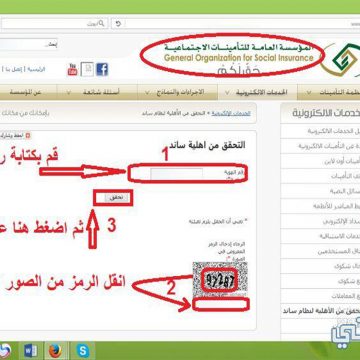
Task: Open Firefox from the taskbar
Action: pyautogui.click(x=55, y=351)
